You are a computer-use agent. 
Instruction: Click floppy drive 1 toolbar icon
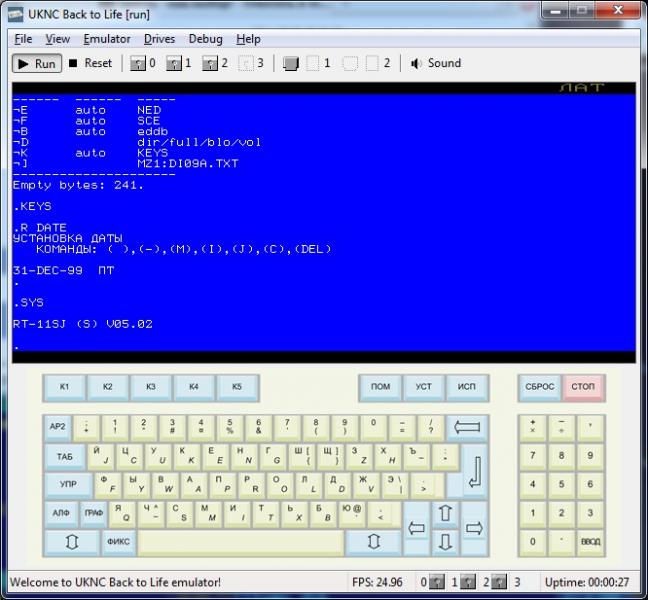coord(179,63)
